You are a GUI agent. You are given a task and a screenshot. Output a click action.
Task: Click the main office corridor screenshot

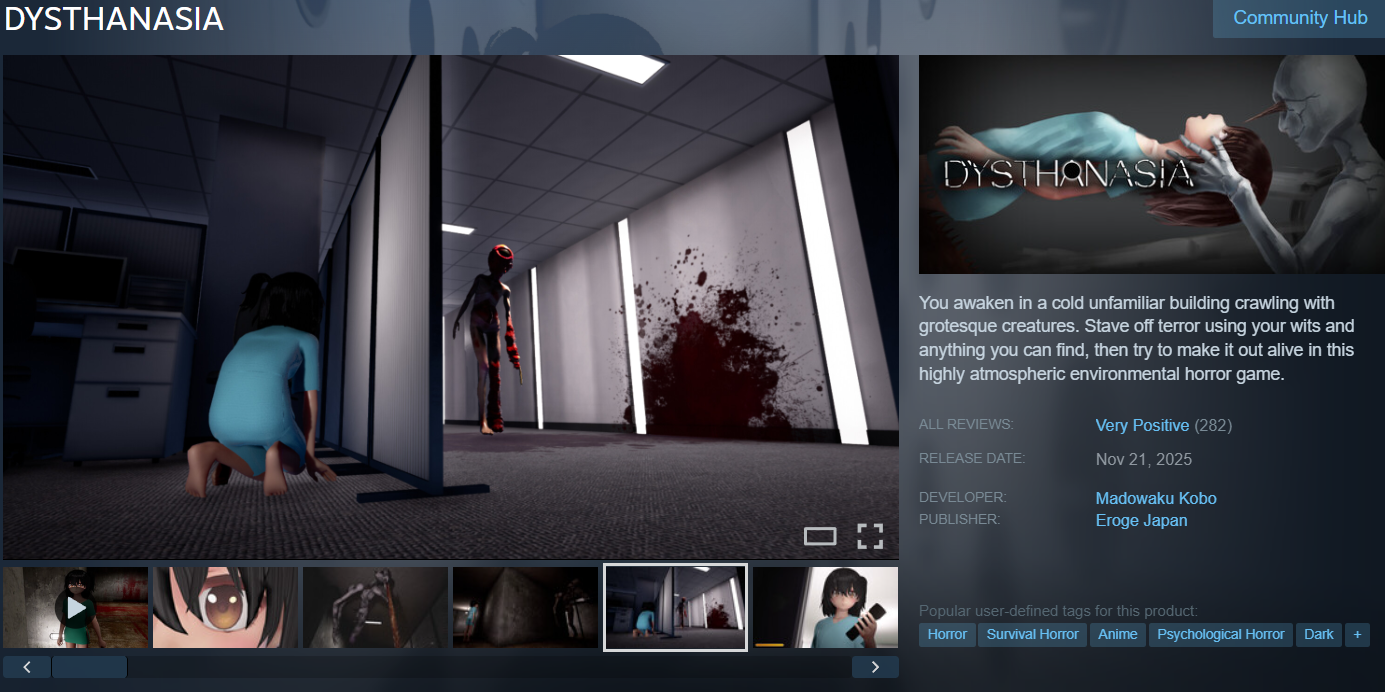tap(451, 307)
